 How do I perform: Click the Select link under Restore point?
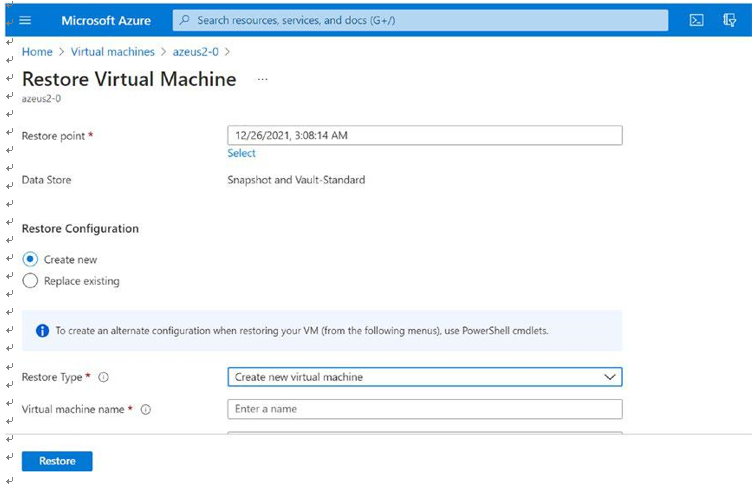(242, 153)
